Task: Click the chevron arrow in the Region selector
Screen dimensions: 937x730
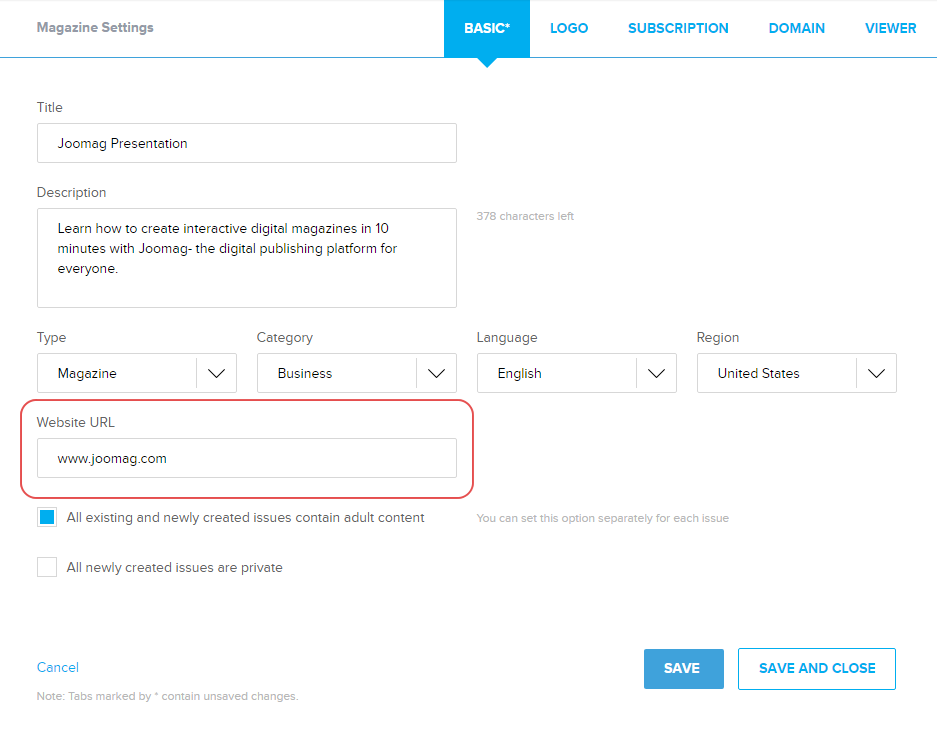Action: point(877,373)
